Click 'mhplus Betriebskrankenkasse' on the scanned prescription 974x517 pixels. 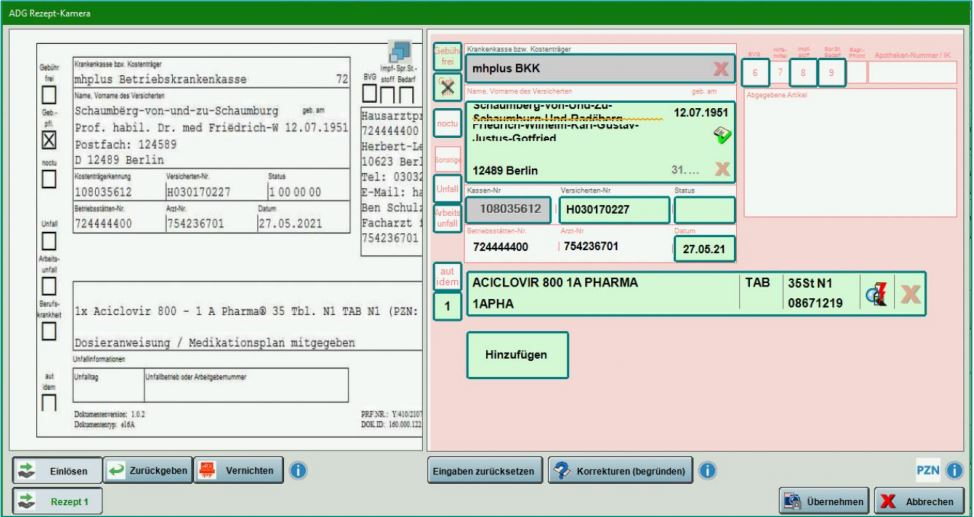tap(160, 80)
